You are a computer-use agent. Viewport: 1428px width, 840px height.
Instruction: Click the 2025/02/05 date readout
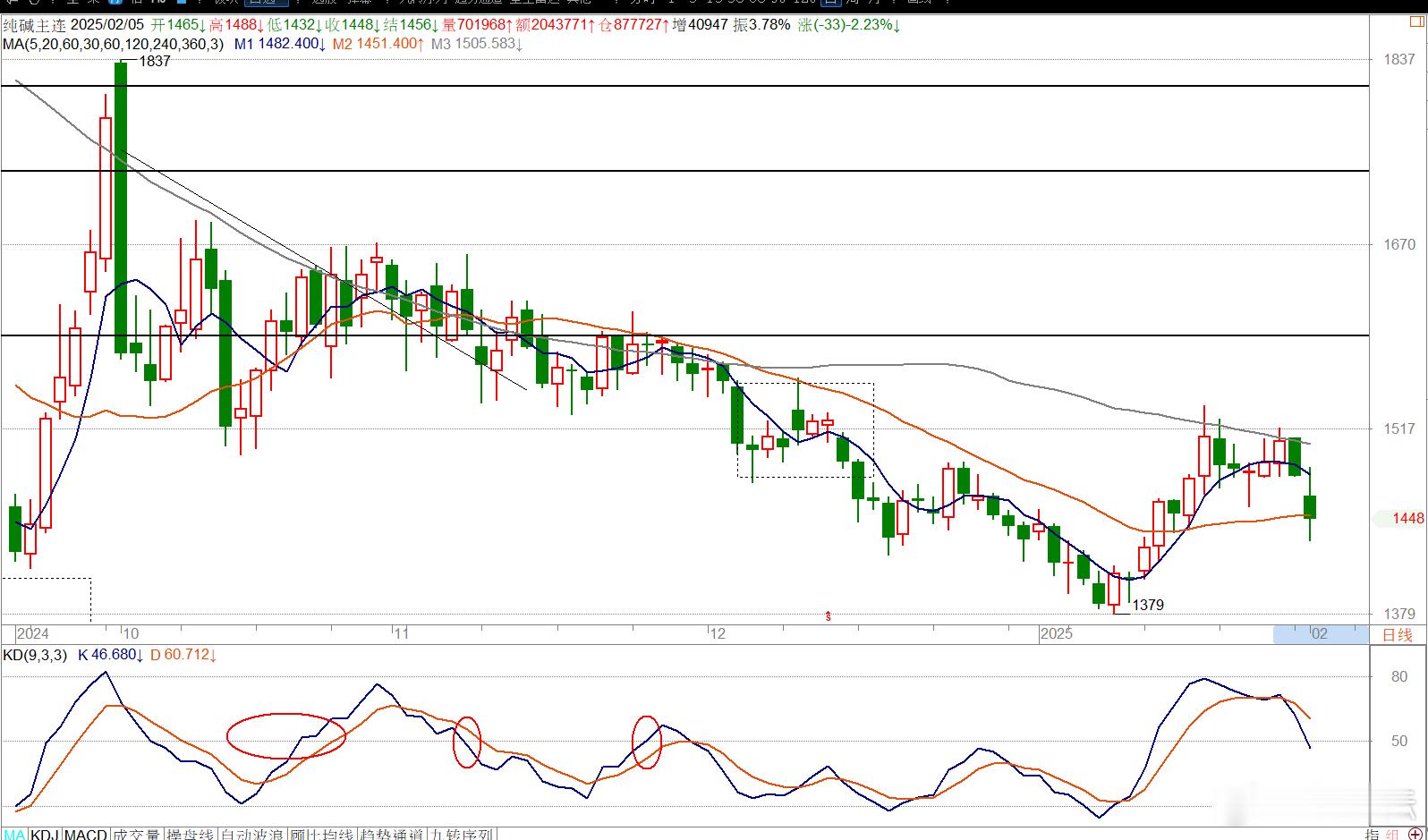tap(106, 25)
